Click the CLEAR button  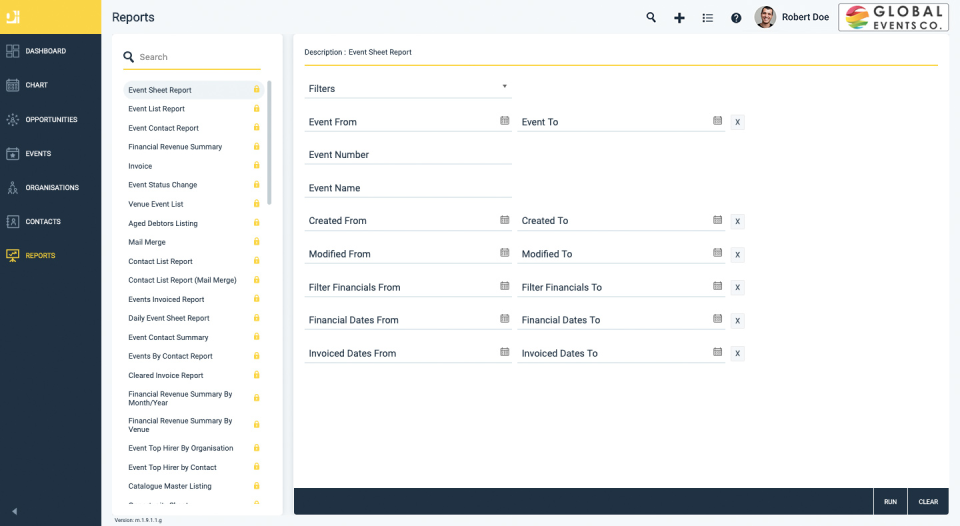point(928,502)
